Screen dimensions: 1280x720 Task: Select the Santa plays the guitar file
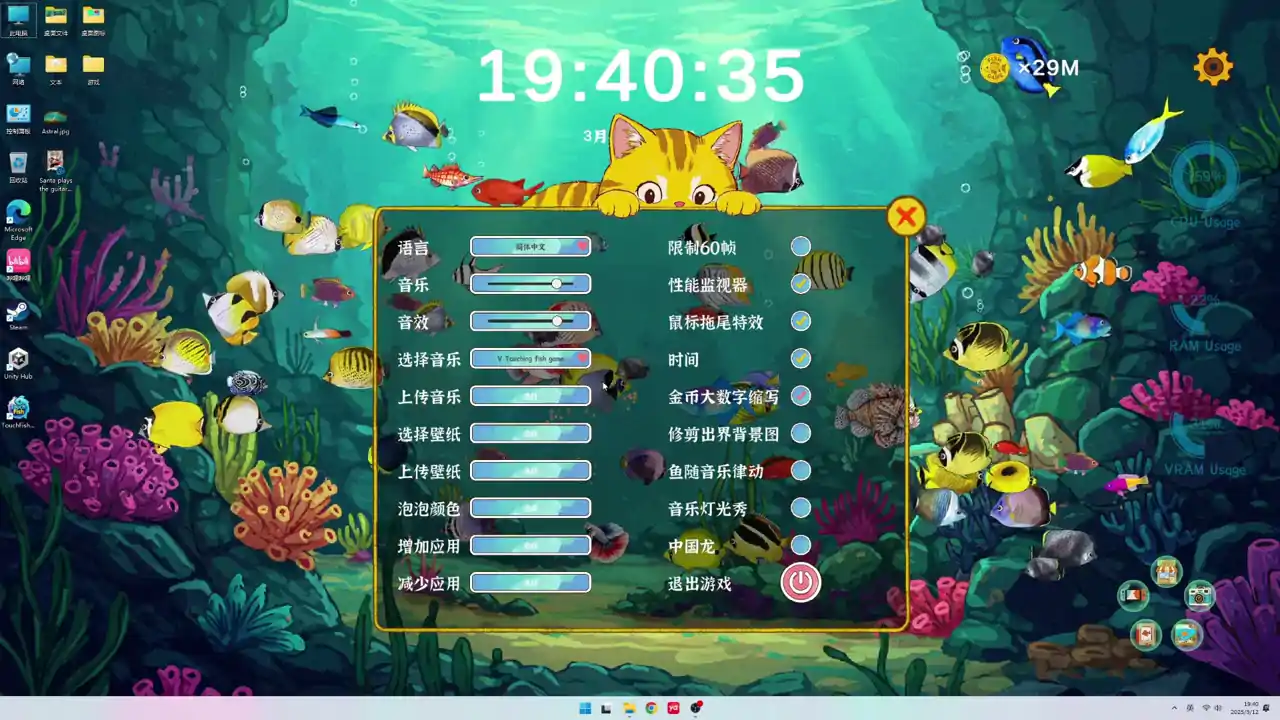56,171
